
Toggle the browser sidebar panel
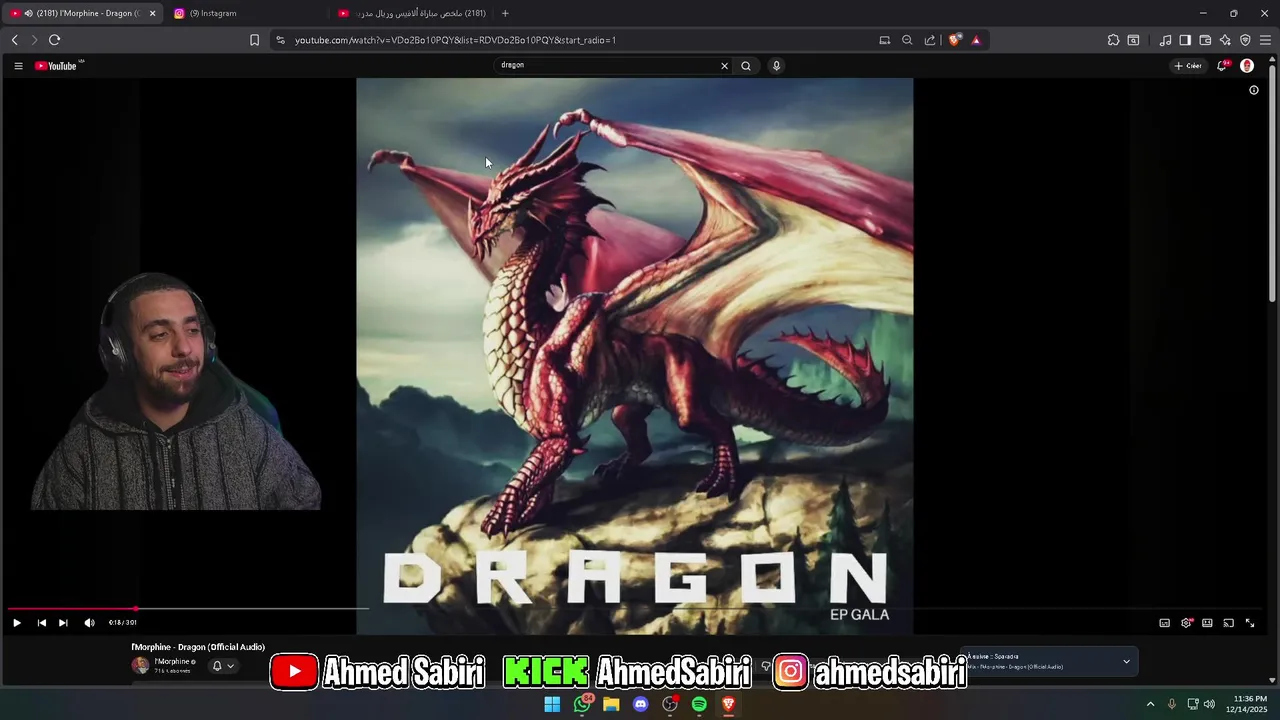click(x=1185, y=40)
